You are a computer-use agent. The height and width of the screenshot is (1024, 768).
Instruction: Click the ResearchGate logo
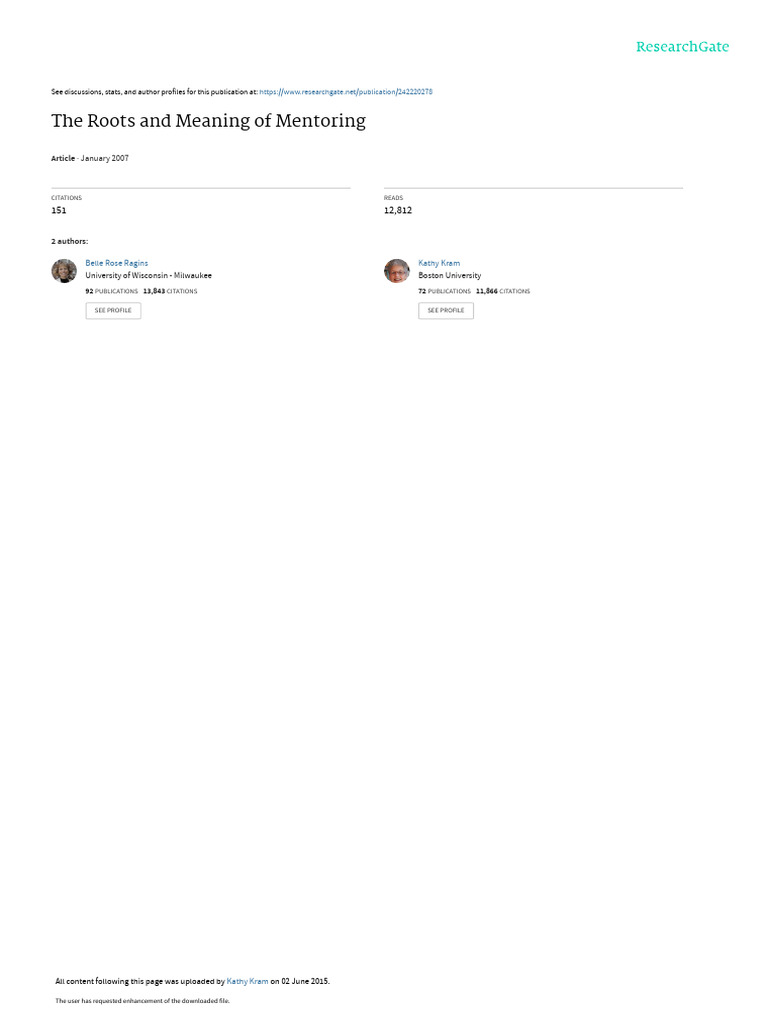(x=682, y=46)
